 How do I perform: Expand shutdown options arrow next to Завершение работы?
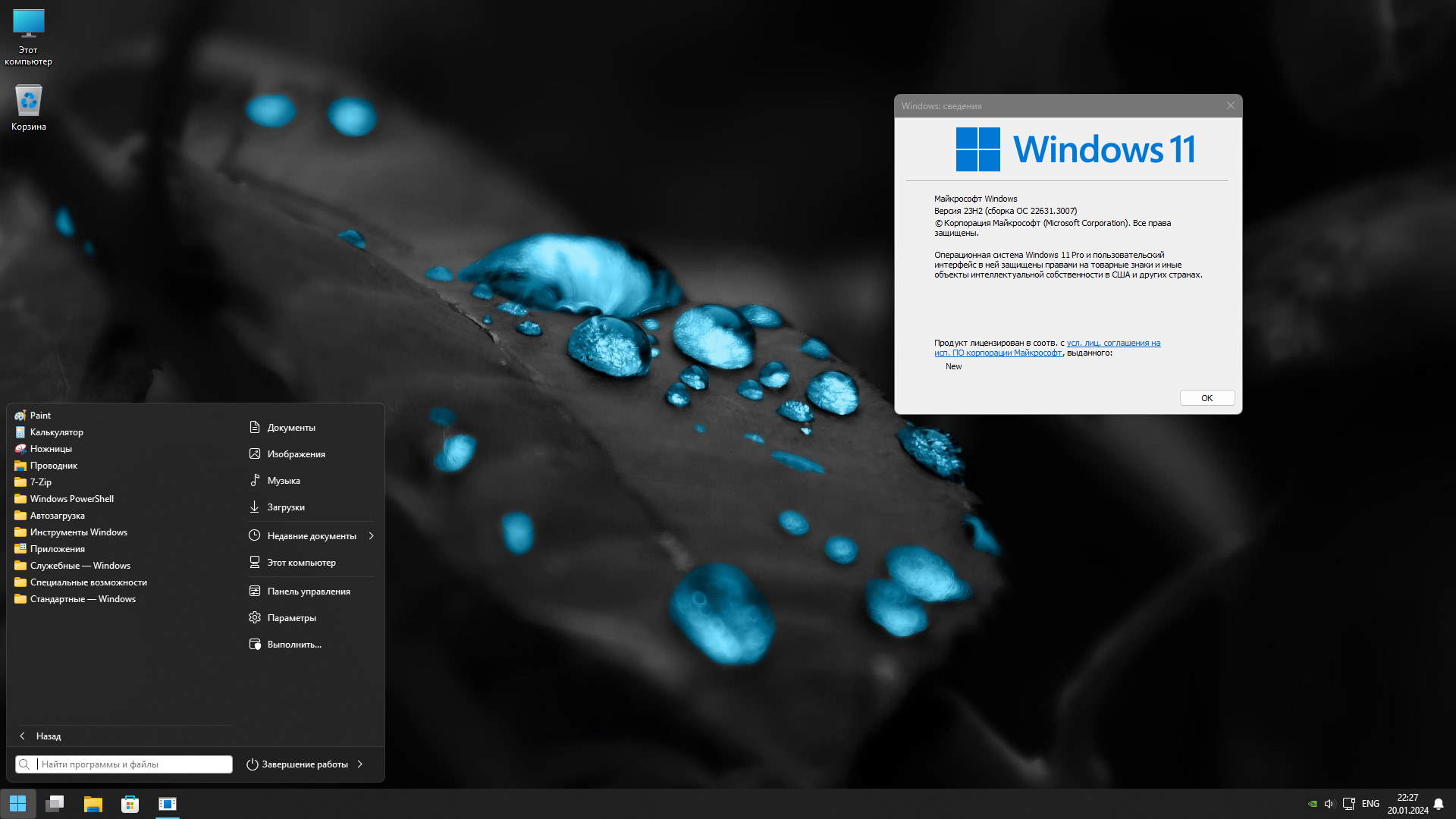pyautogui.click(x=359, y=764)
